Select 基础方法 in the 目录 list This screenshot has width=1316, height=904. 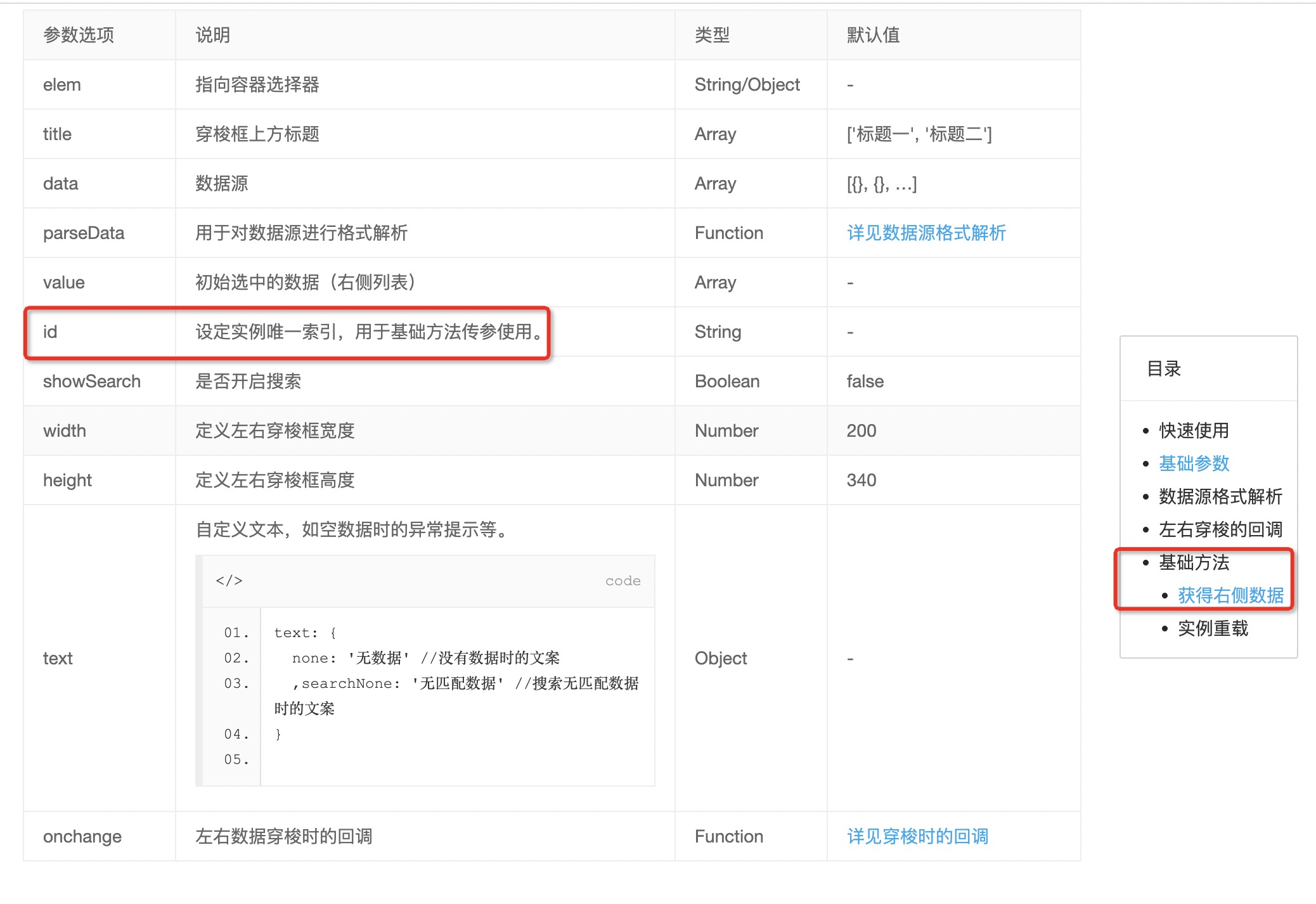click(1194, 562)
